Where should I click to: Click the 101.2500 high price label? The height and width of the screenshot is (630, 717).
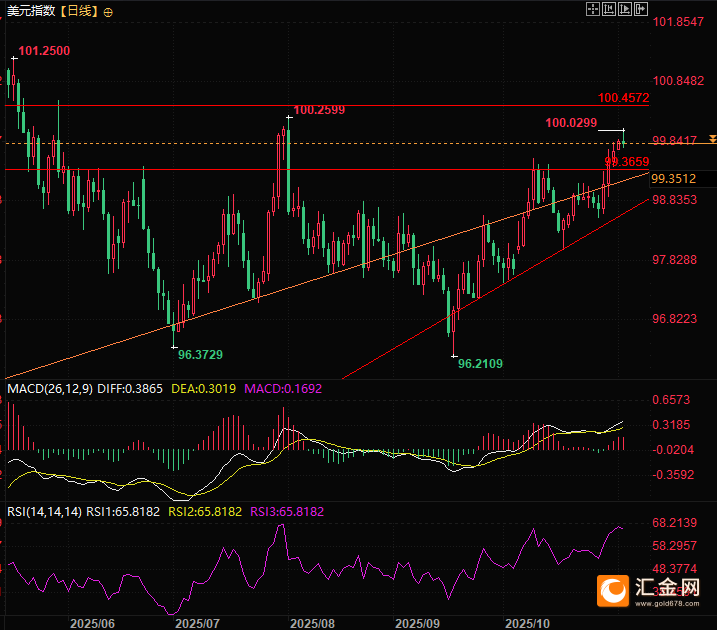(x=44, y=50)
